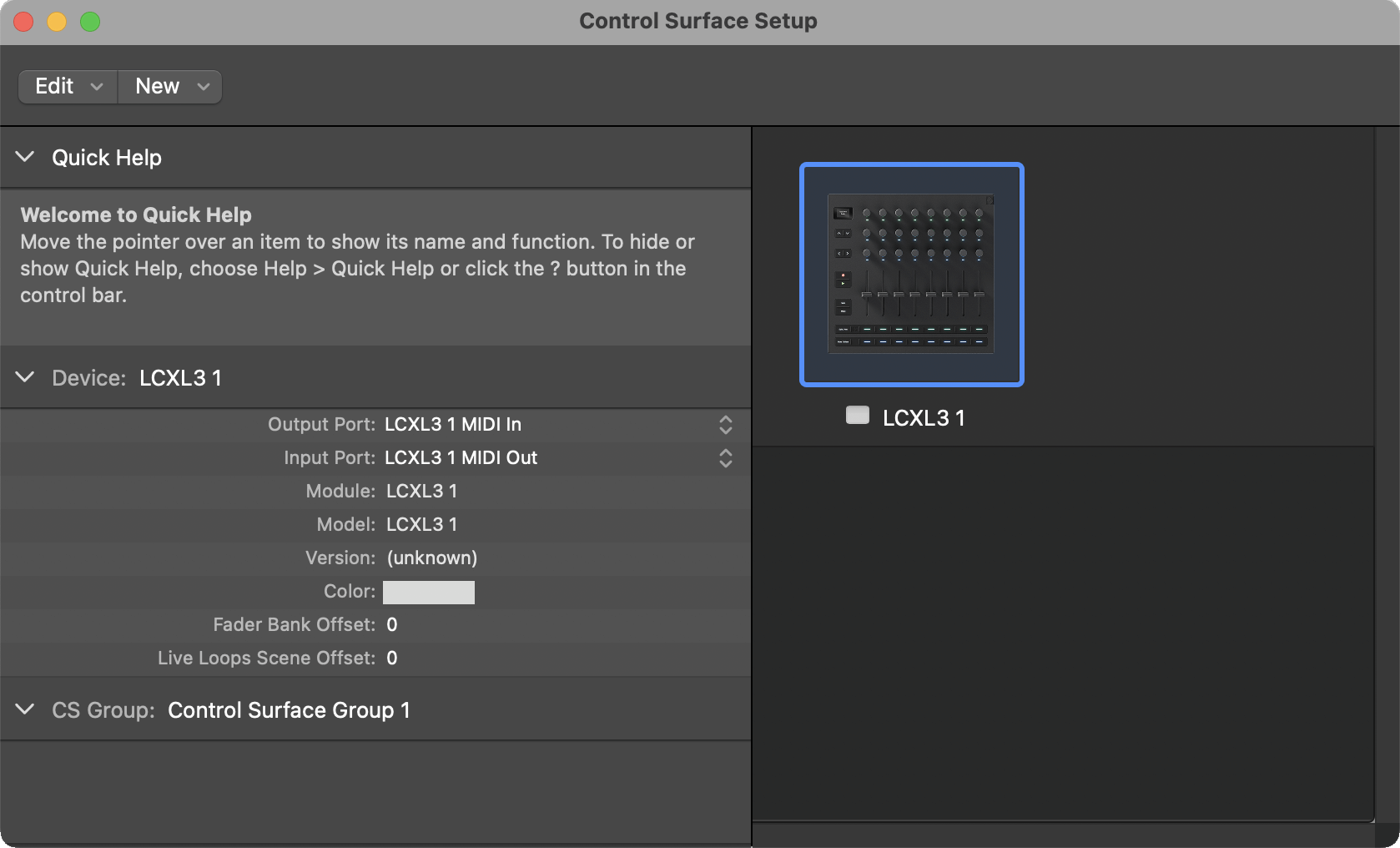The width and height of the screenshot is (1400, 848).
Task: Open the Output Port popup selector
Action: pyautogui.click(x=559, y=425)
